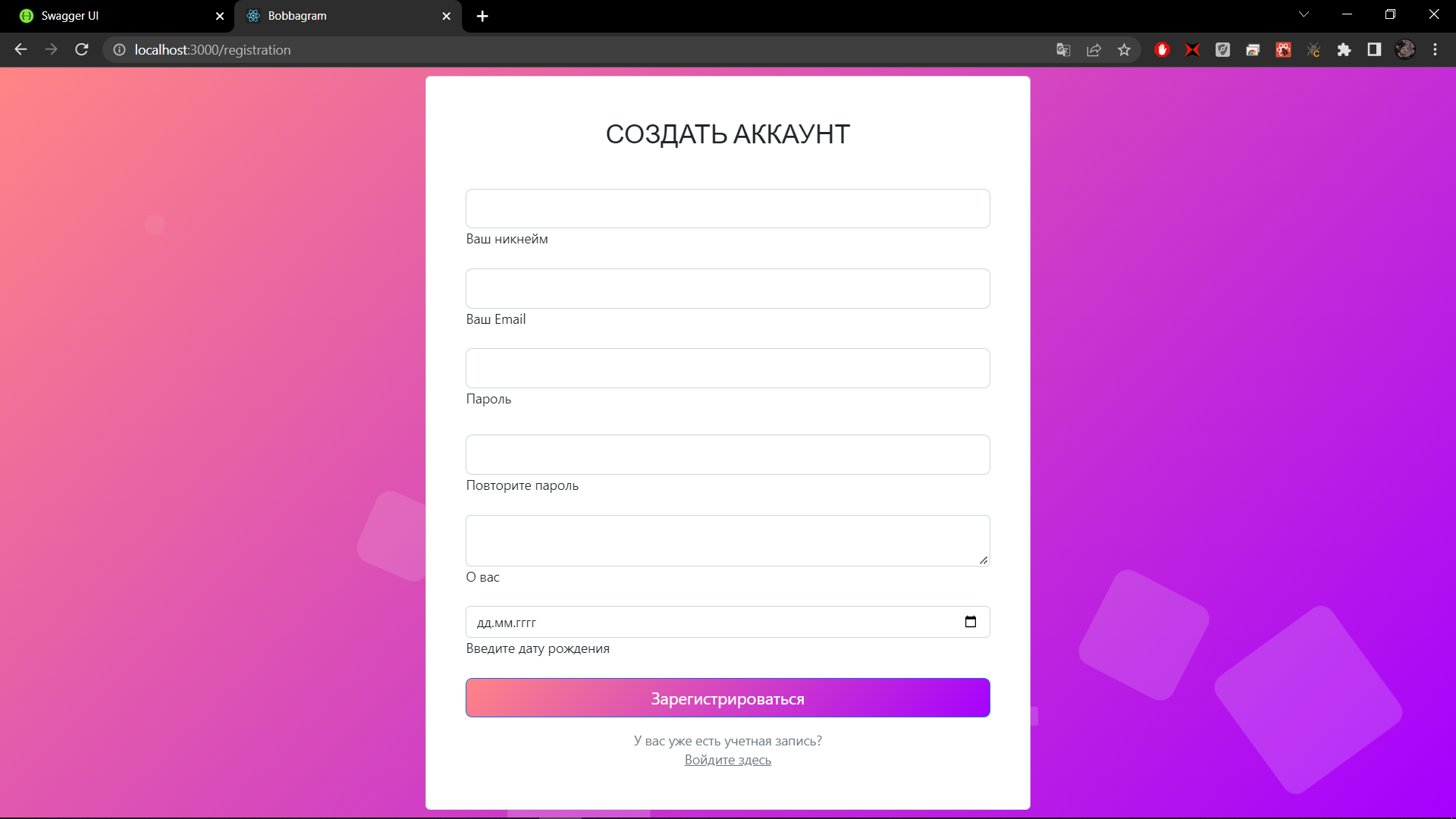Viewport: 1456px width, 819px height.
Task: Focus the Ваш никнейм input field
Action: pos(727,209)
